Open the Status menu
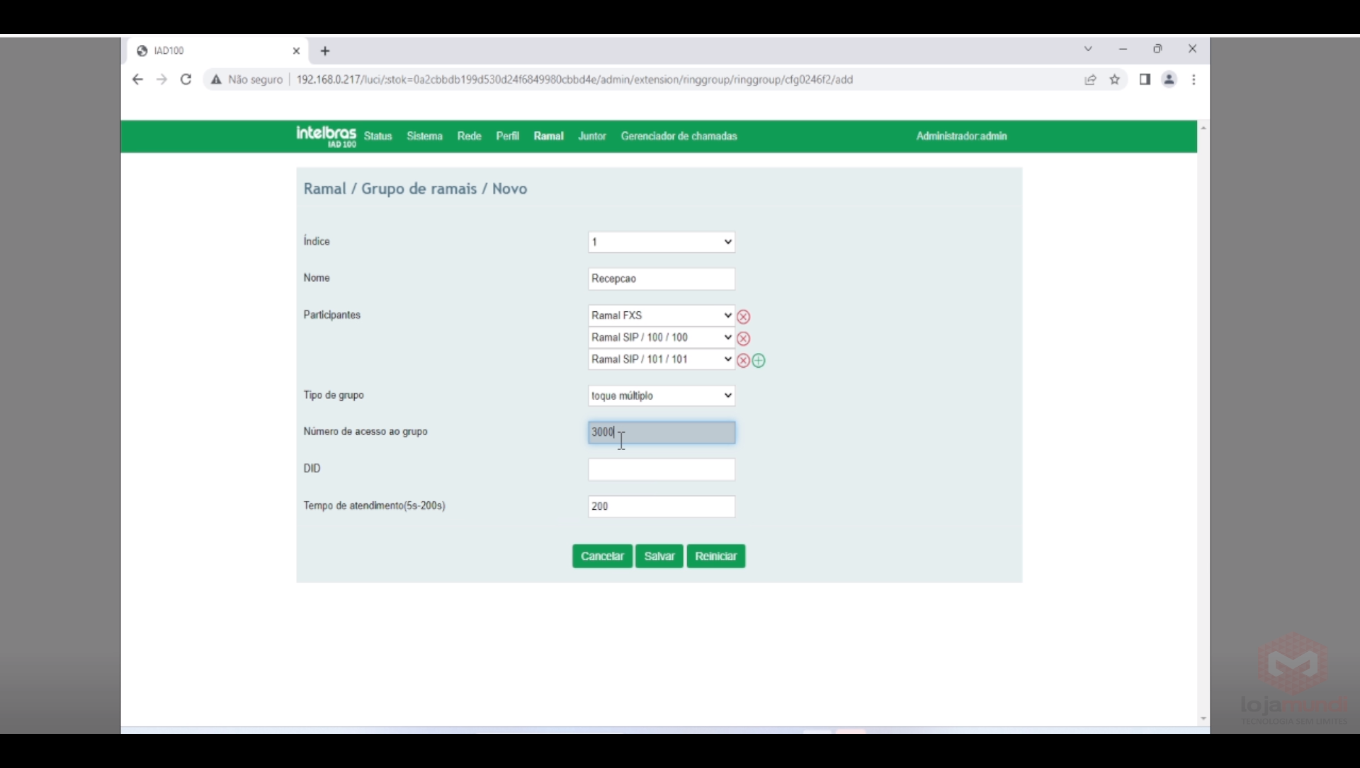The width and height of the screenshot is (1360, 768). click(x=378, y=136)
